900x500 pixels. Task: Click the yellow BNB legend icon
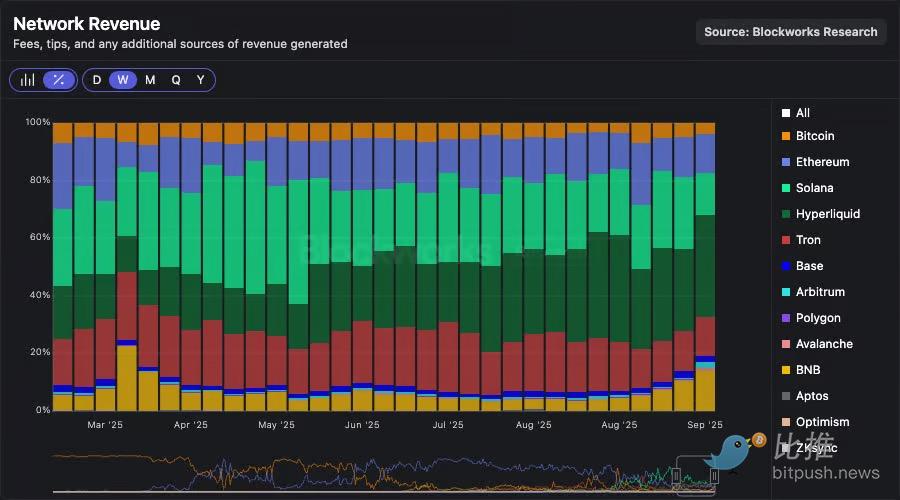pyautogui.click(x=786, y=370)
